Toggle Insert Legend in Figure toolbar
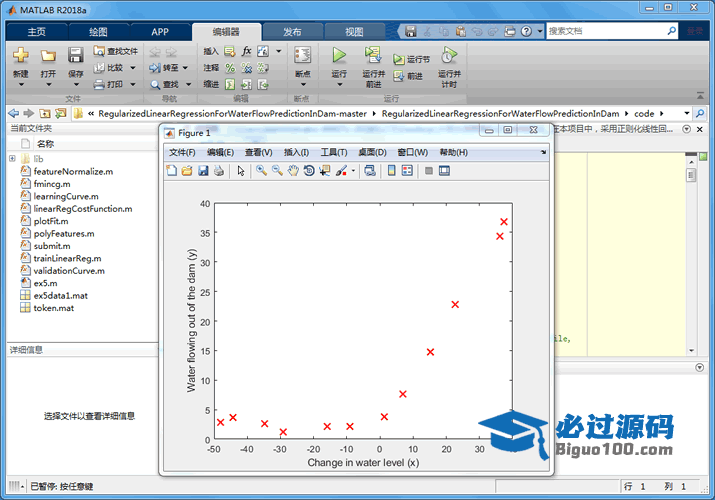The image size is (715, 500). click(407, 171)
